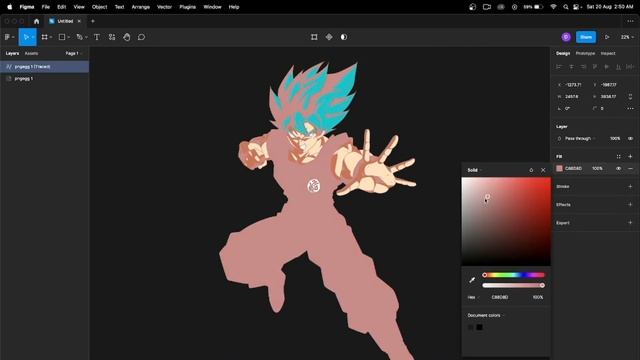
Task: Open the Plugins menu
Action: 187,7
